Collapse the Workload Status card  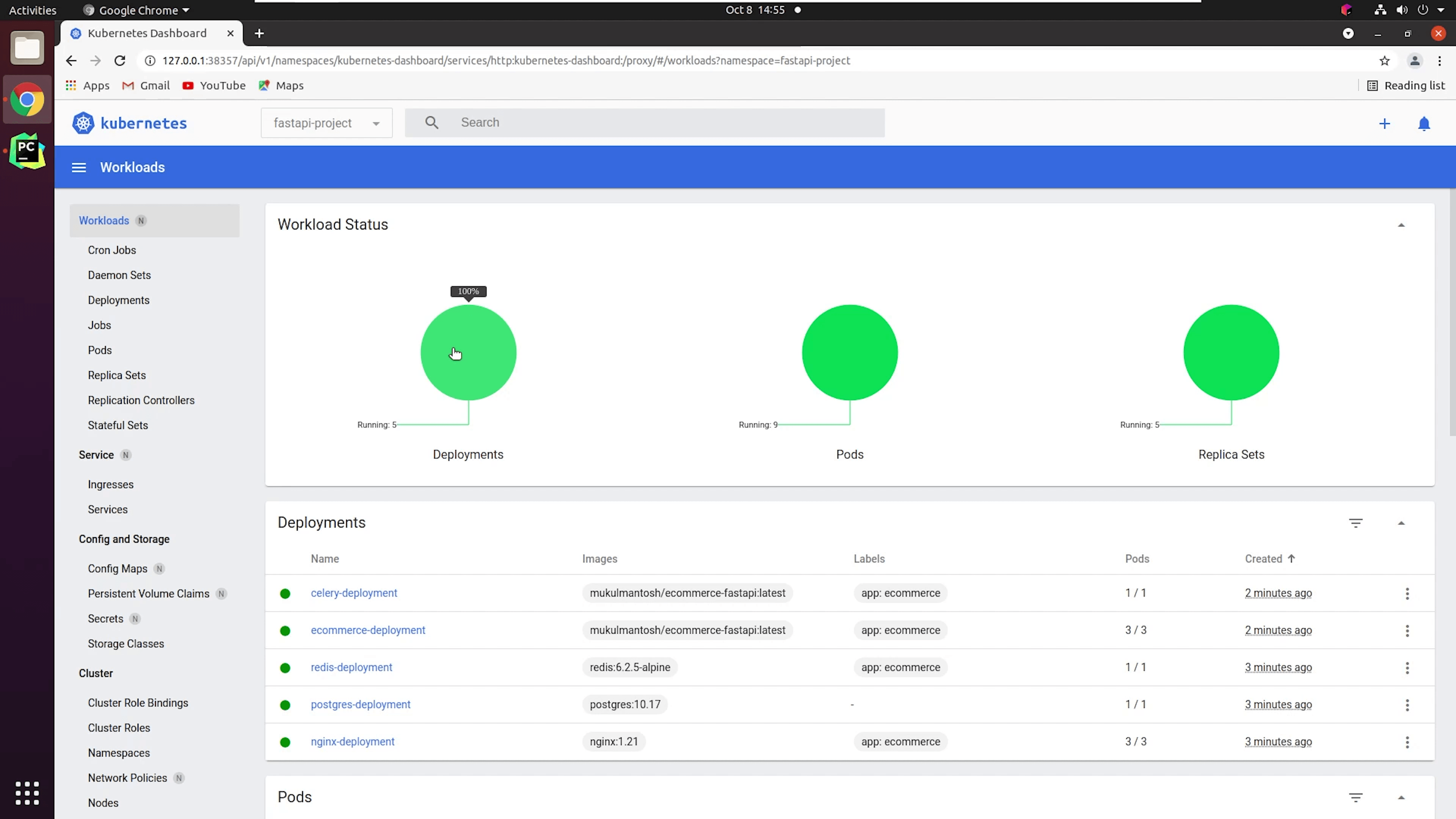(1401, 225)
